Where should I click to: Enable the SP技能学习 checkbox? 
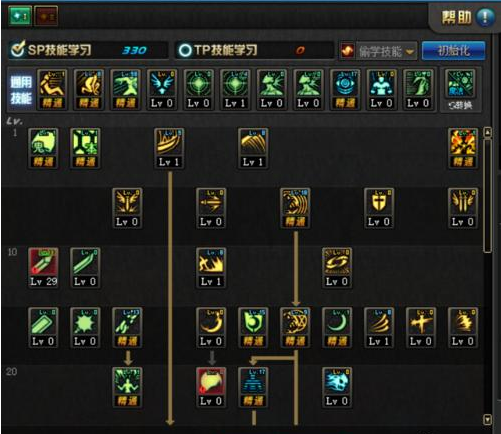click(x=17, y=50)
